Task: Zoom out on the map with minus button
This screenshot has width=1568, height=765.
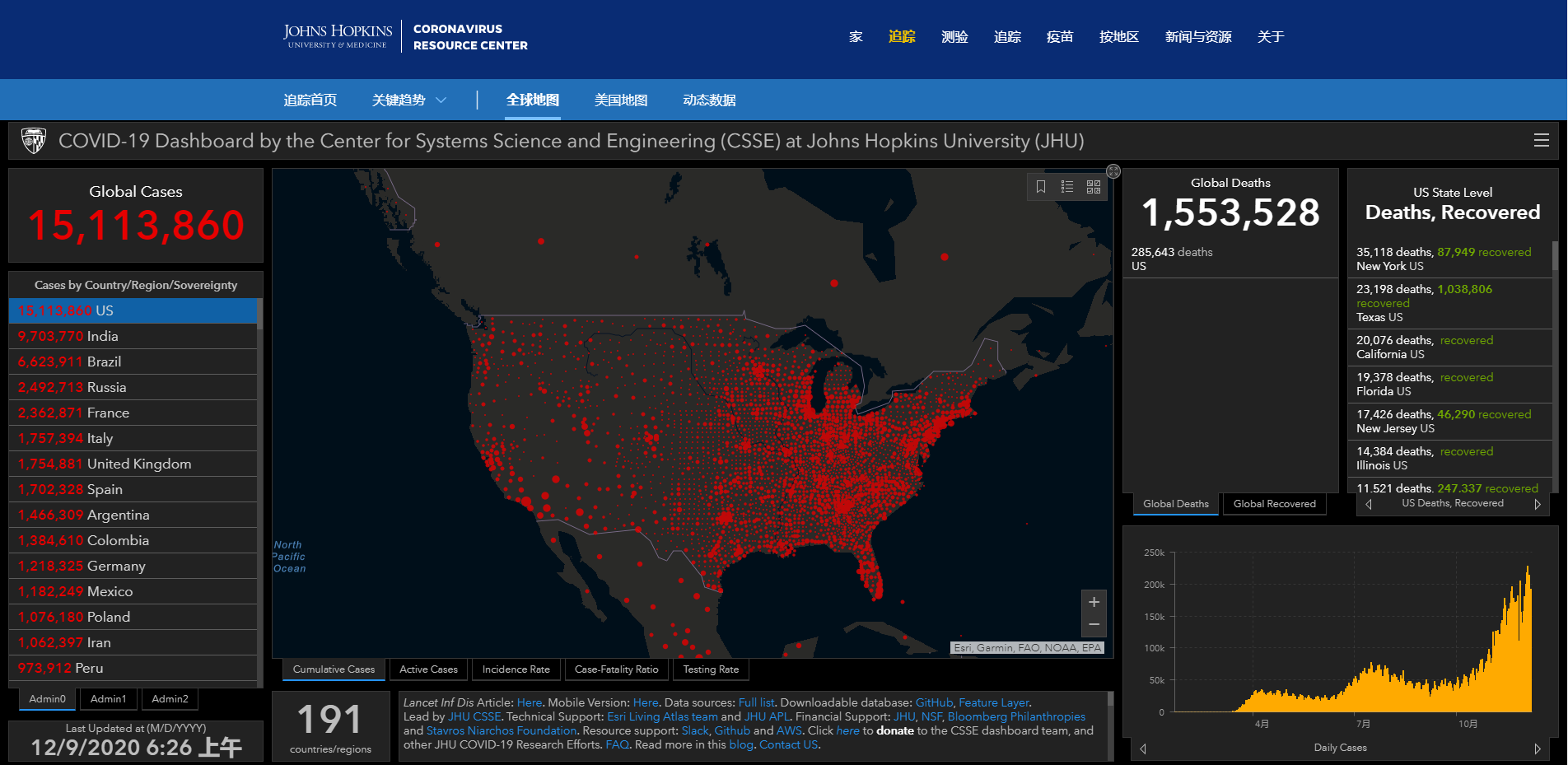Action: (1094, 624)
